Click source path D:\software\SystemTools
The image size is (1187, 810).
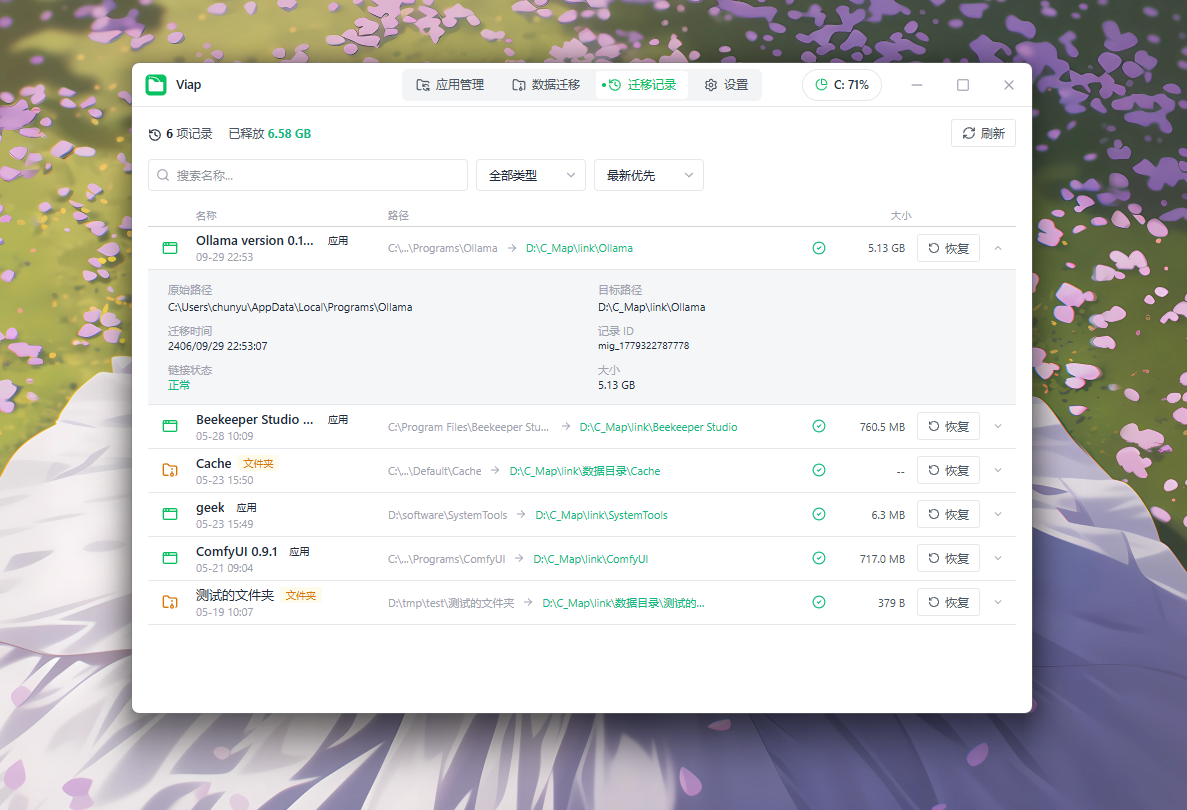pos(447,515)
